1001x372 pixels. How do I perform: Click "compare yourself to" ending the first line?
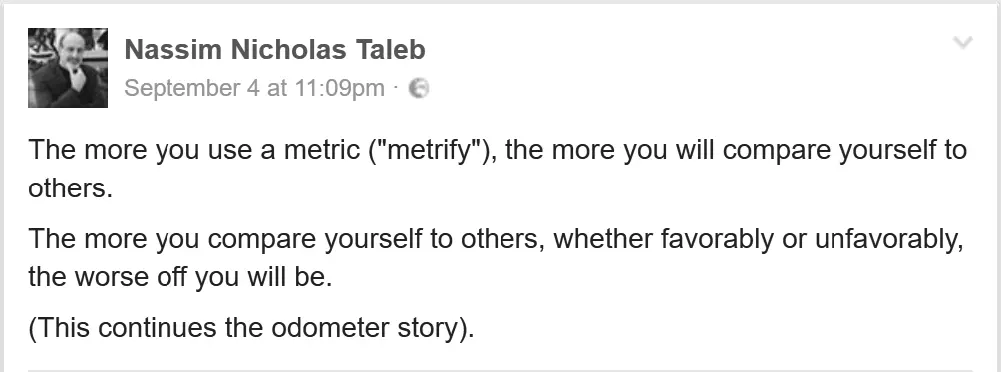point(846,151)
